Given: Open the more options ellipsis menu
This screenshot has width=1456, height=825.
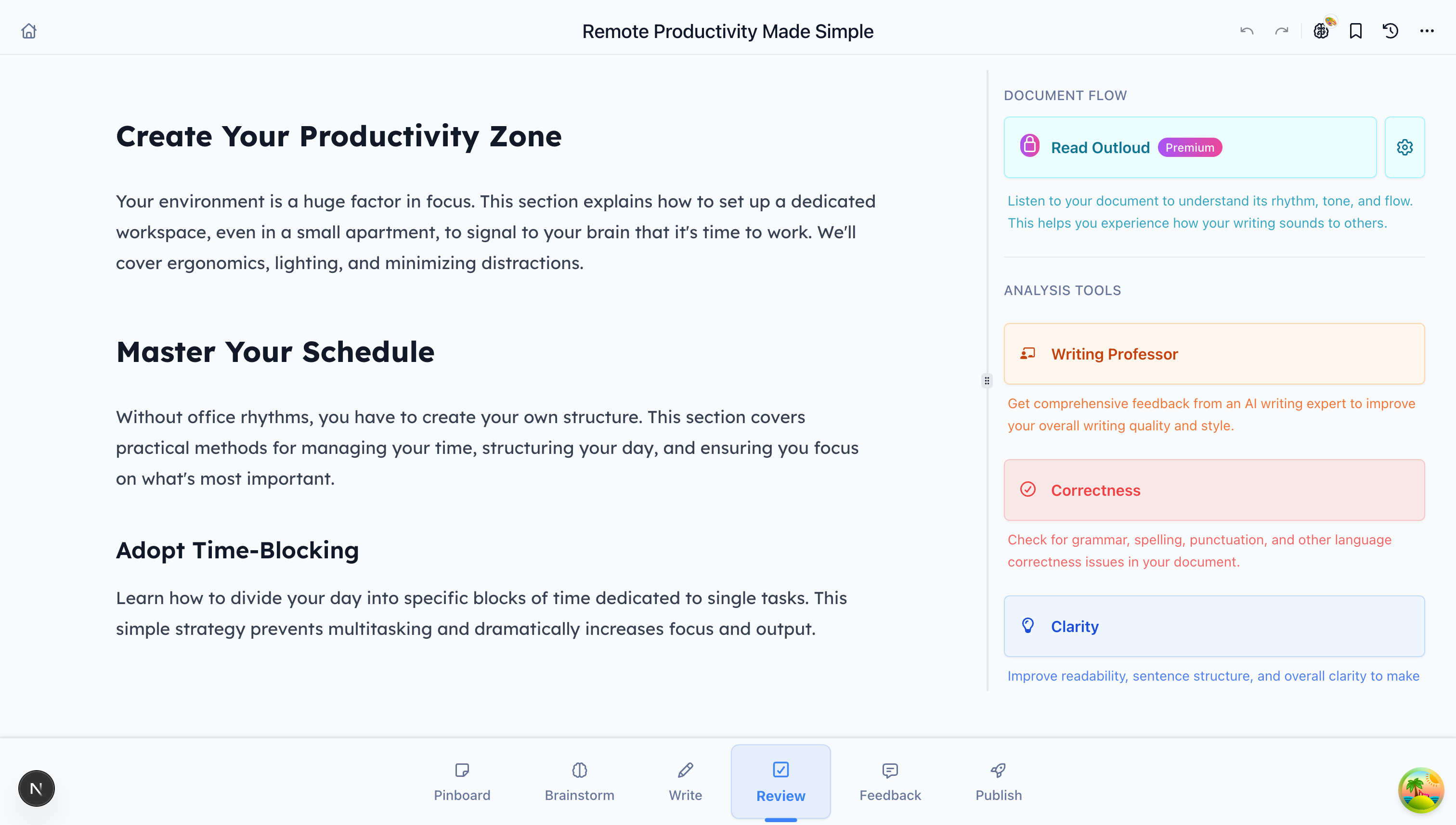Looking at the screenshot, I should [1427, 31].
